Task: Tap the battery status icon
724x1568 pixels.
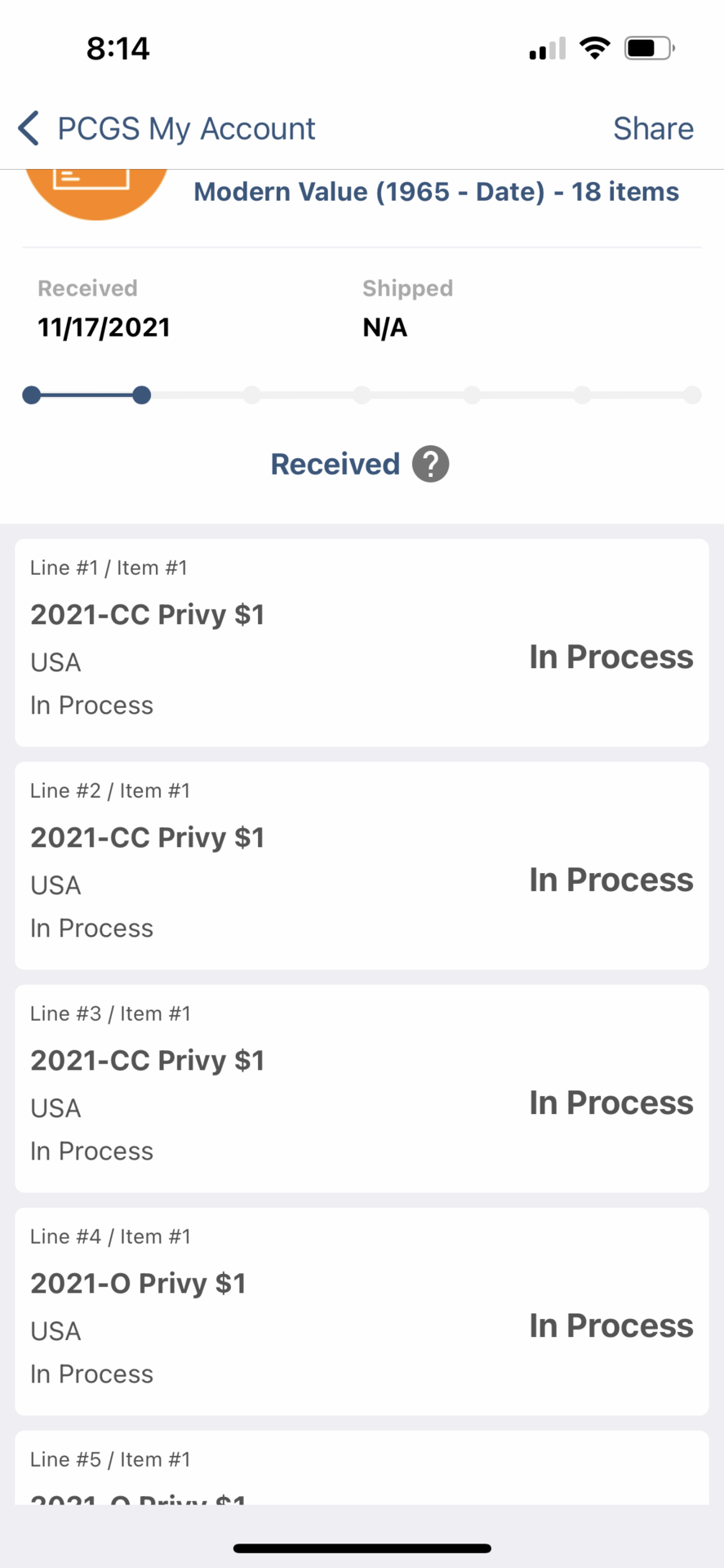Action: tap(649, 48)
